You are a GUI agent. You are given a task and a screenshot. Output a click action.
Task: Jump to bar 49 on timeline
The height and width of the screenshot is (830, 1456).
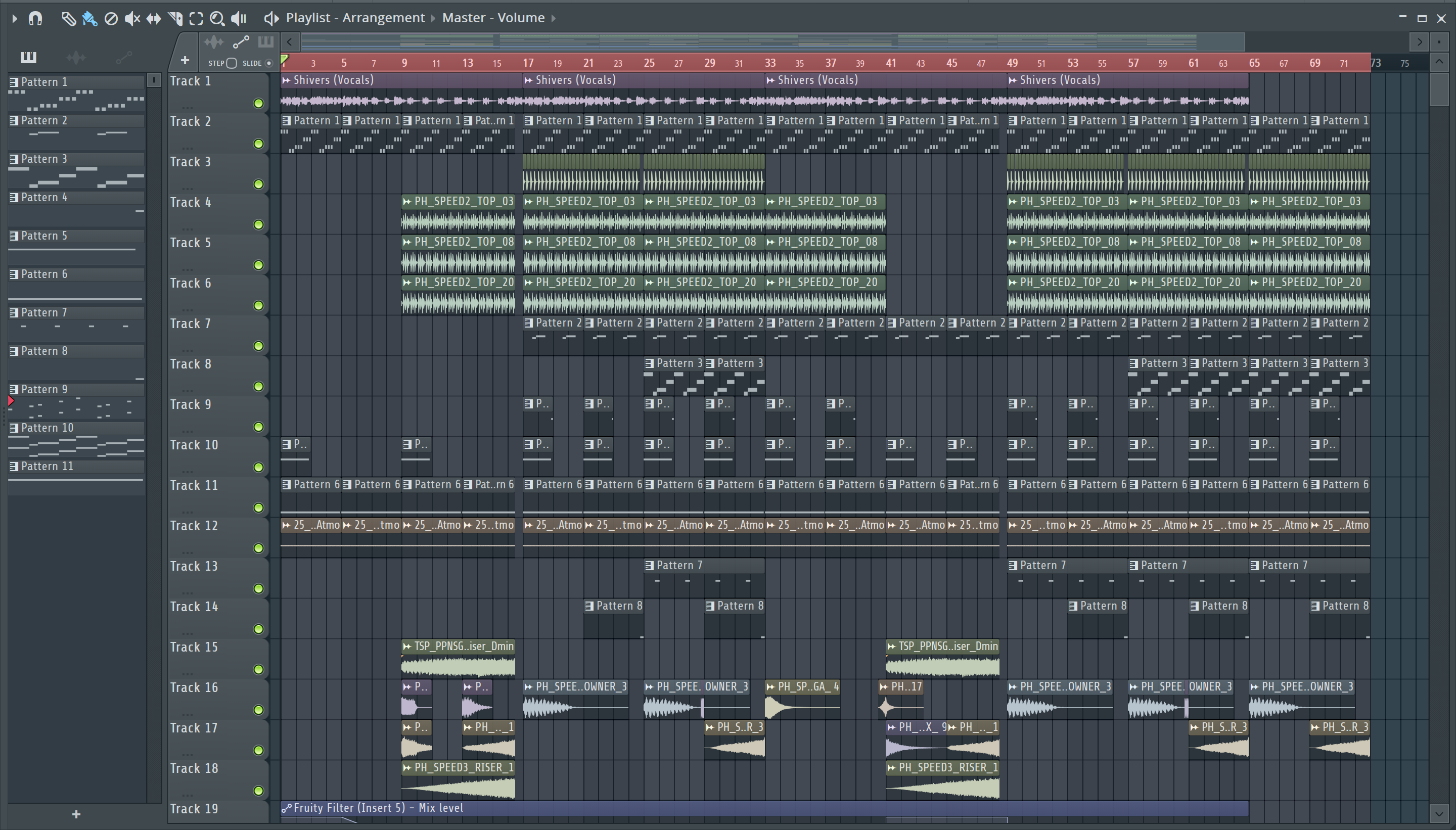pos(1012,63)
